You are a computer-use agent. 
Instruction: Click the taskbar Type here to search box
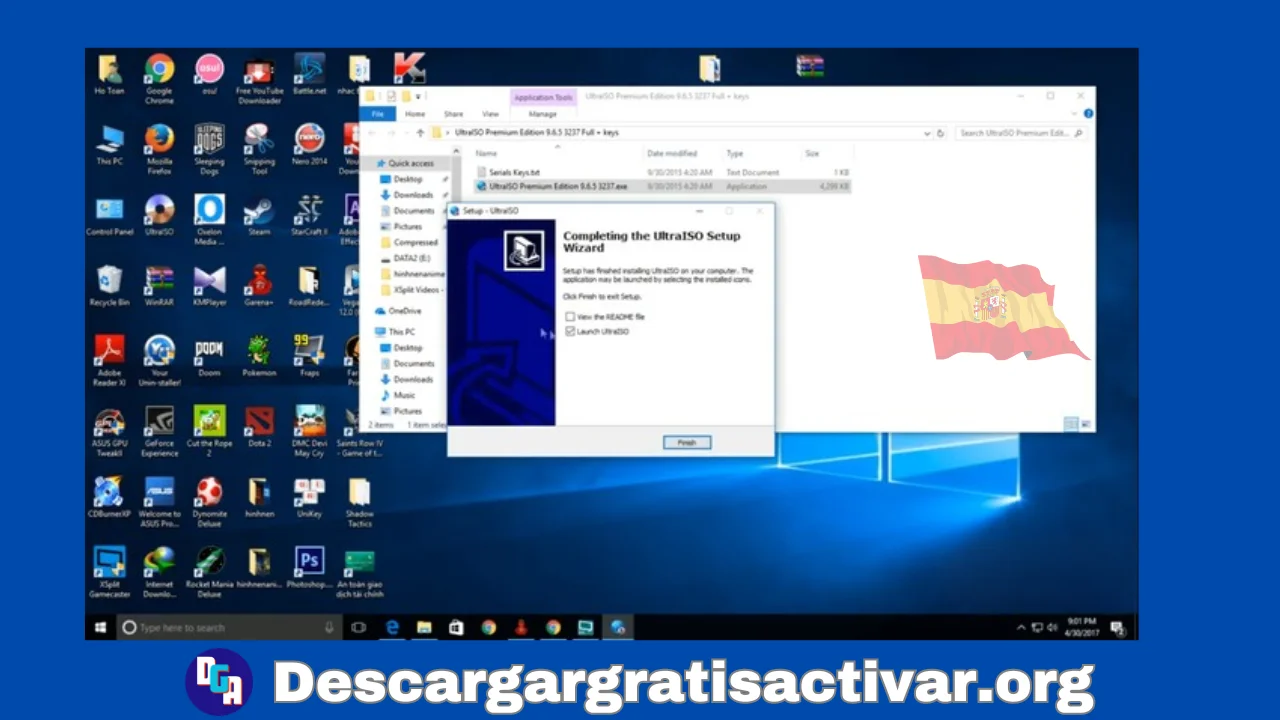pos(228,627)
